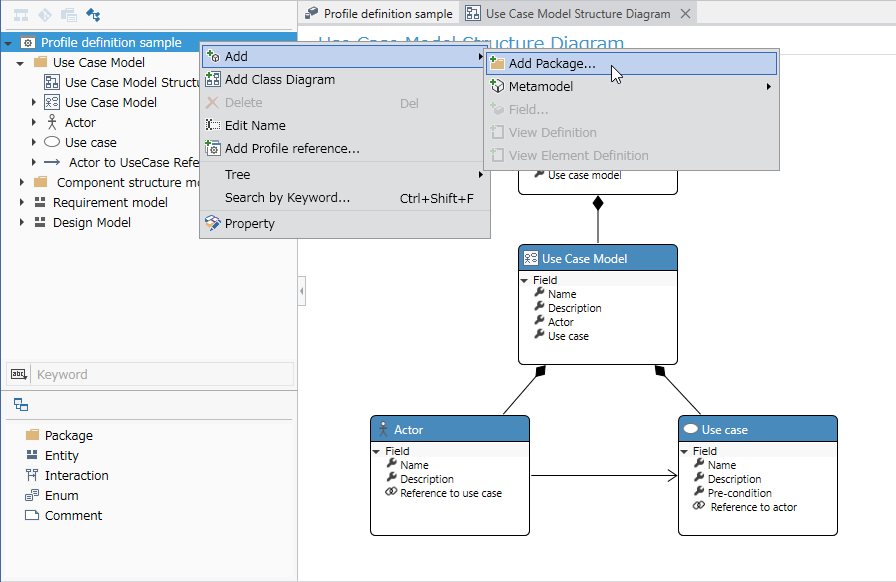
Task: Expand the Actor tree node
Action: coord(34,122)
